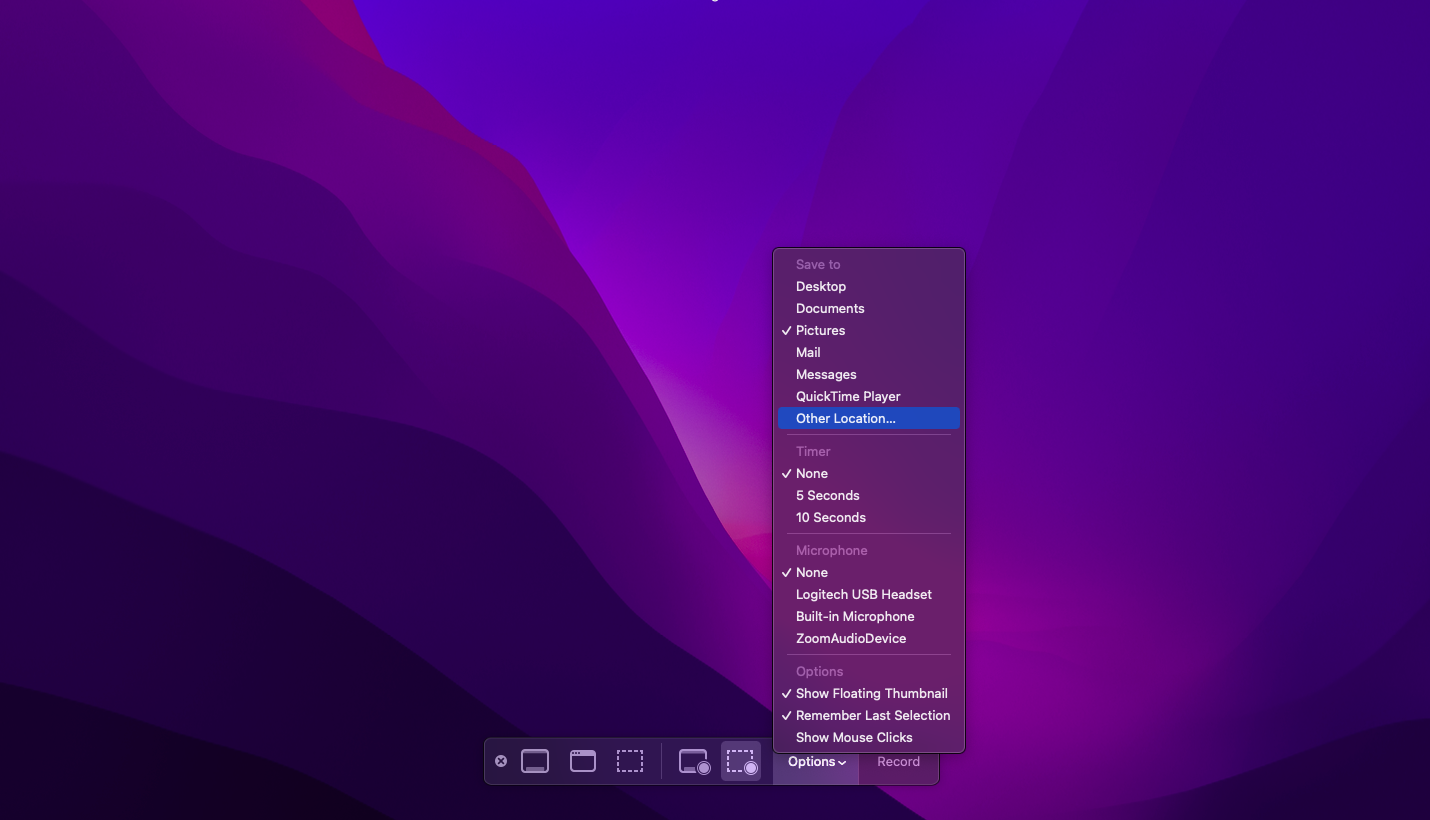Select the Capture Entire Screen icon
Image resolution: width=1430 pixels, height=820 pixels.
[535, 761]
